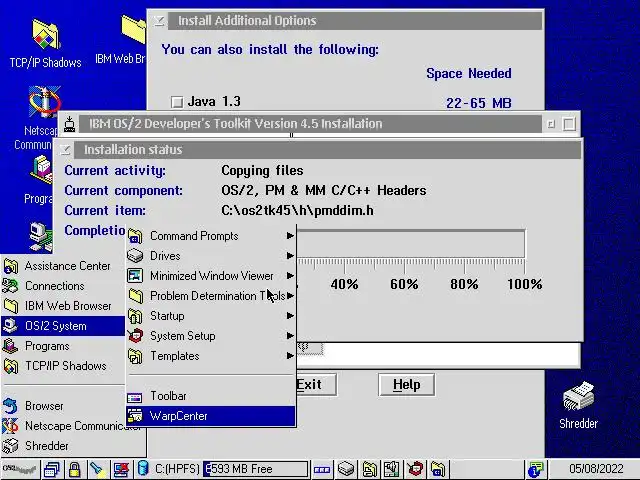This screenshot has height=480, width=640.
Task: Click the computer desktop icon below Programs
Action: (x=41, y=237)
